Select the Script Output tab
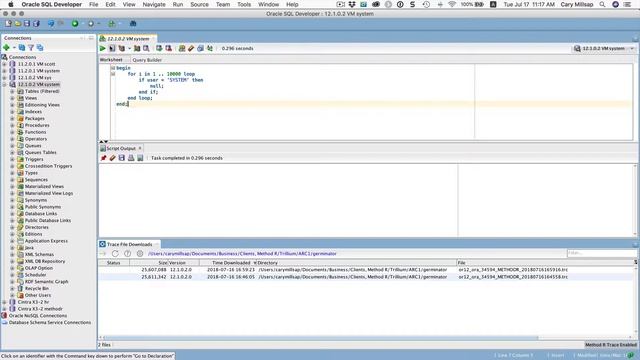The image size is (640, 360). [x=121, y=149]
